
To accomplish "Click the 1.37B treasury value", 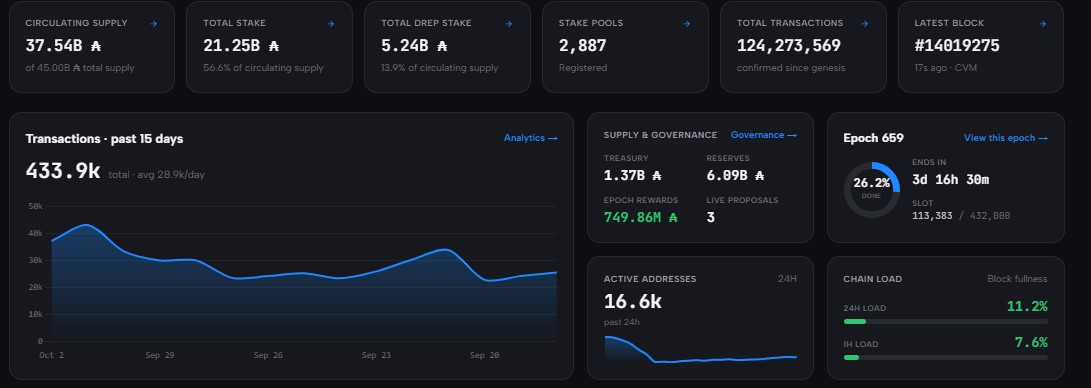I will coord(632,176).
